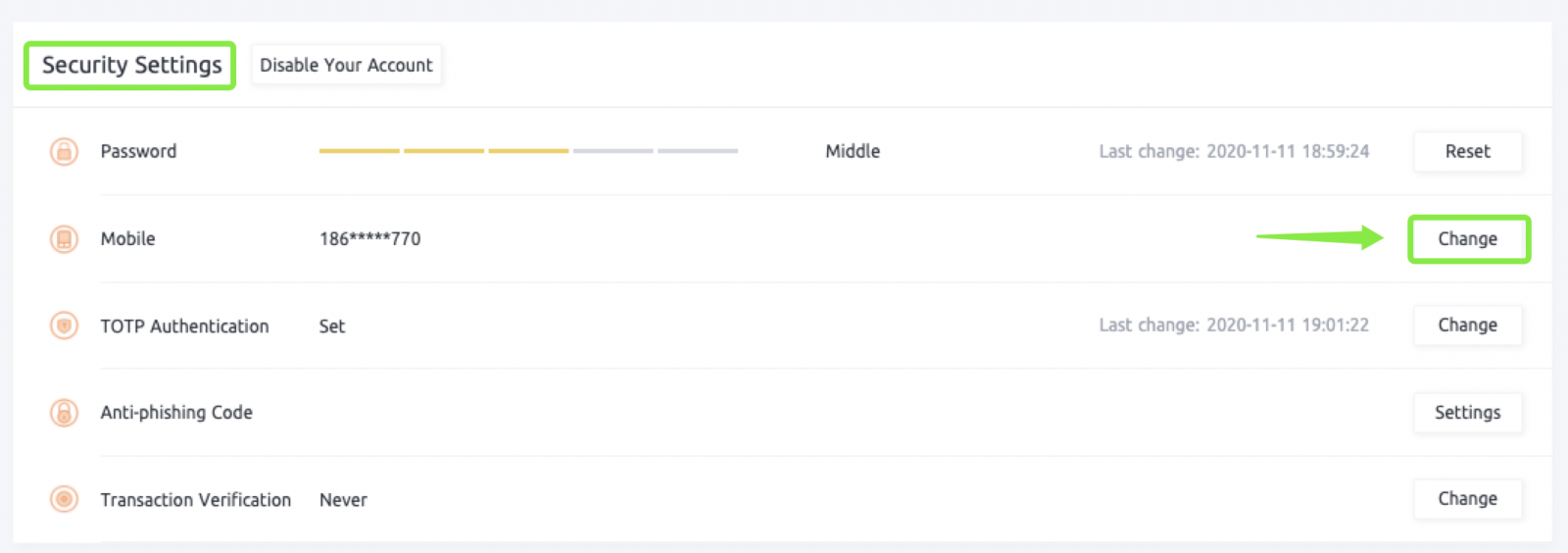Switch to Disable Your Account tab
The height and width of the screenshot is (553, 1568).
(x=346, y=66)
